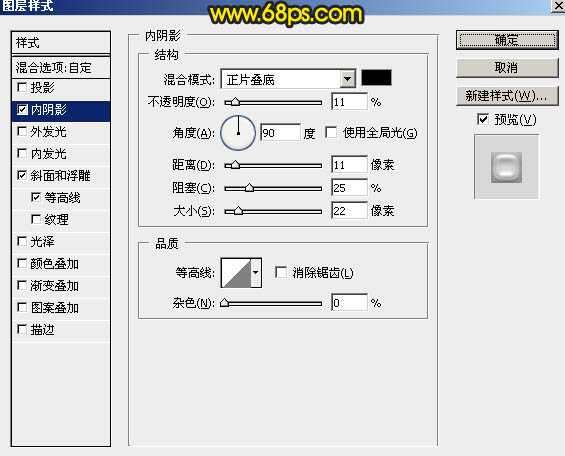Enable the 颜色叠加 checkbox

[22, 263]
